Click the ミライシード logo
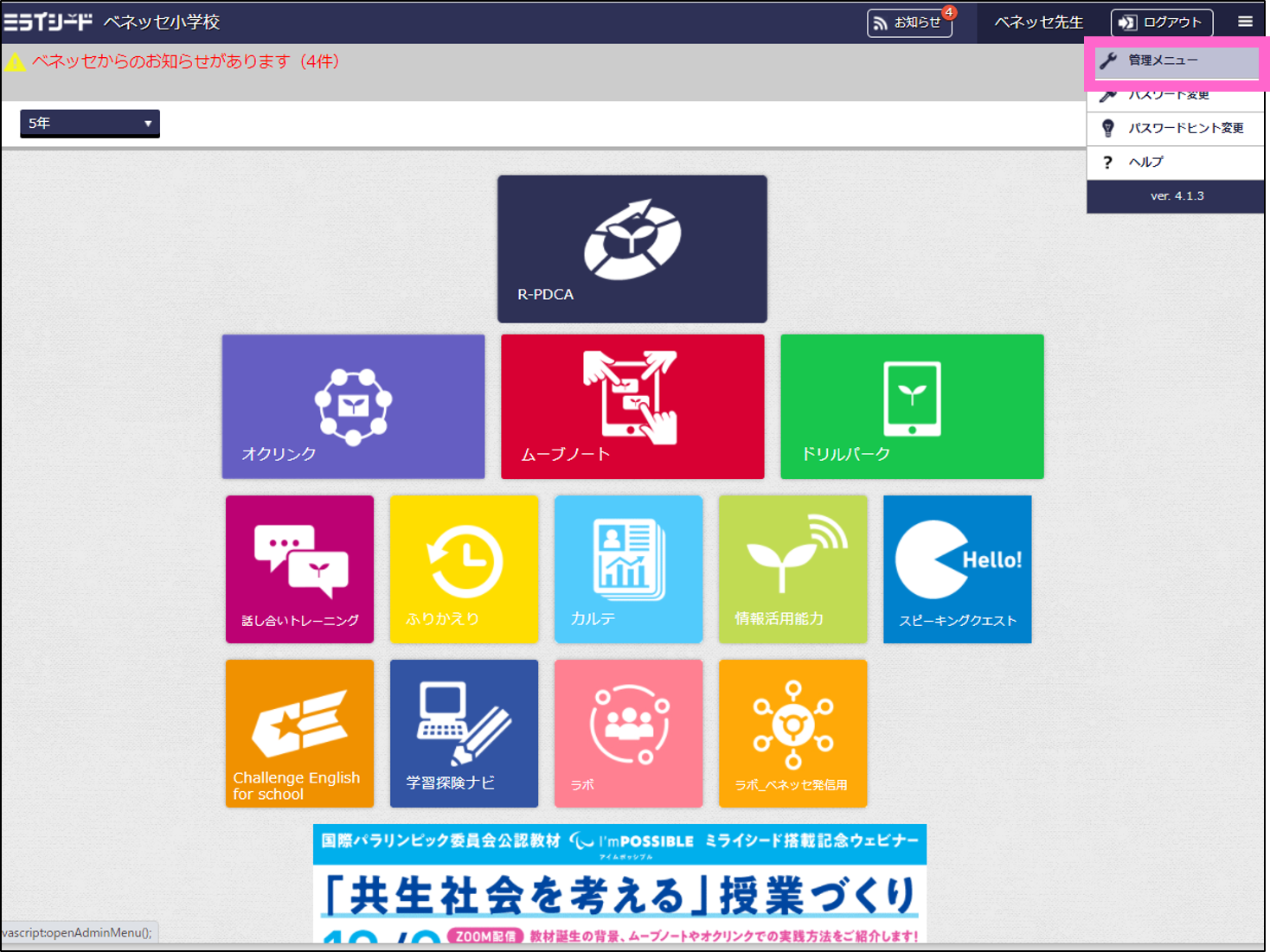This screenshot has width=1270, height=952. tap(48, 22)
